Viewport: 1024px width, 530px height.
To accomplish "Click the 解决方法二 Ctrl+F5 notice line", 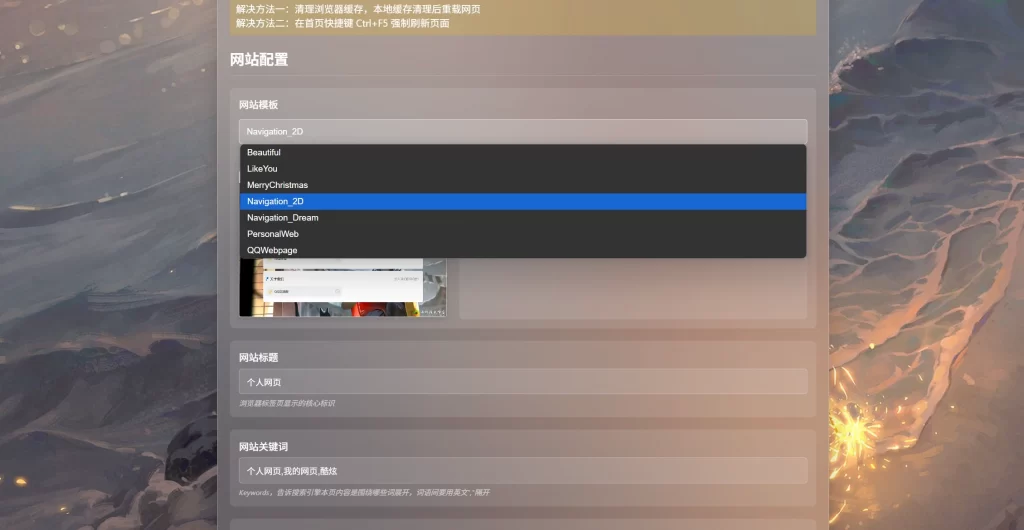I will pos(342,23).
